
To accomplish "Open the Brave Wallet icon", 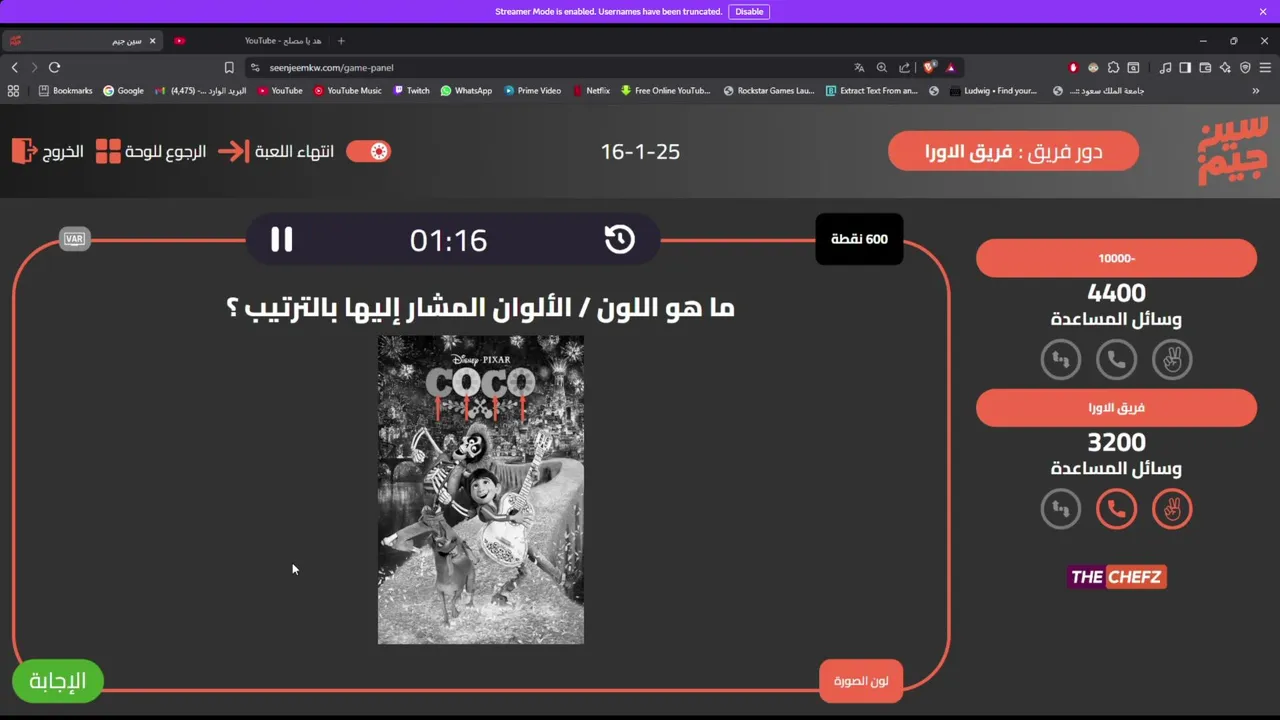I will [1205, 68].
